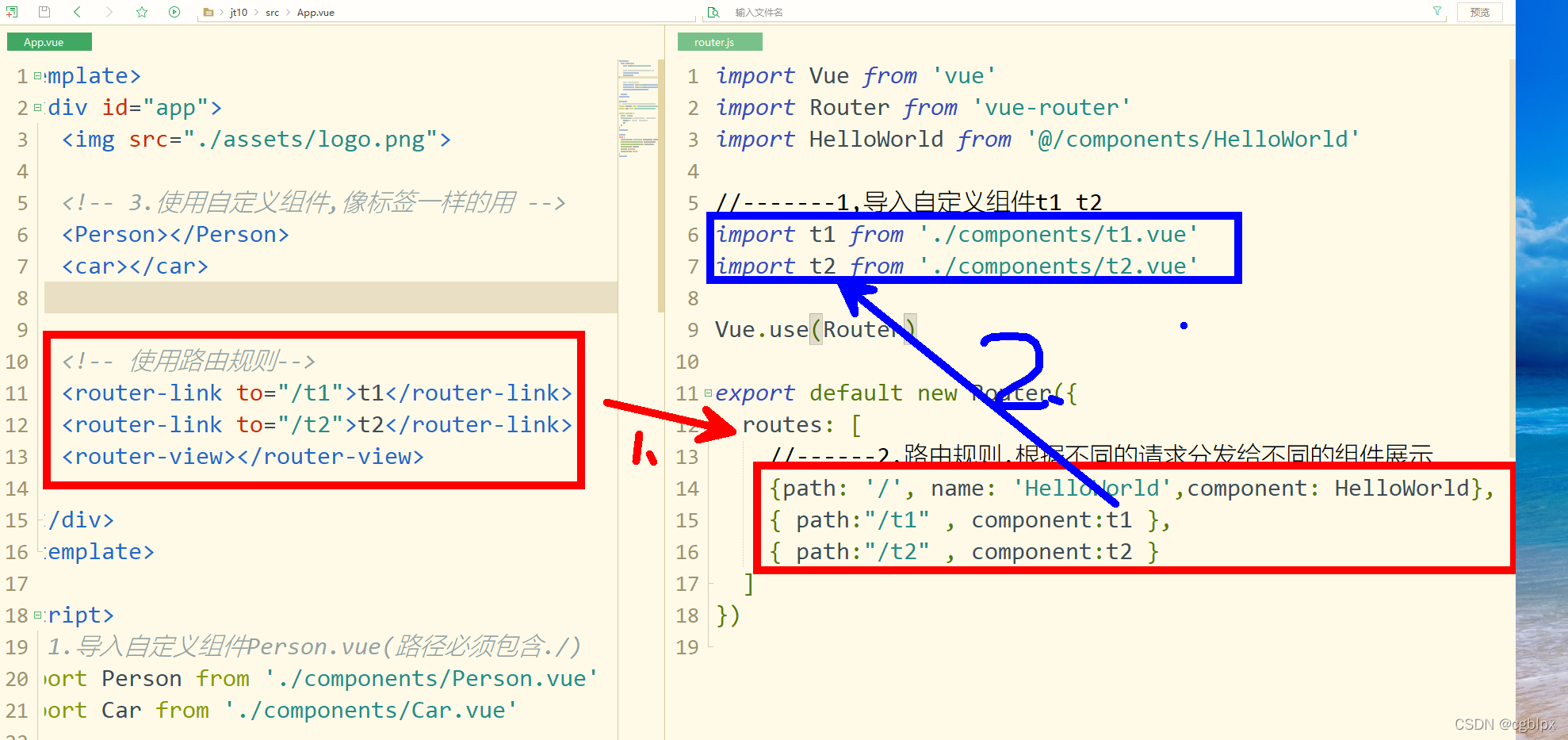Click the path '/' HelloWorld route line
1568x740 pixels.
(x=1132, y=489)
